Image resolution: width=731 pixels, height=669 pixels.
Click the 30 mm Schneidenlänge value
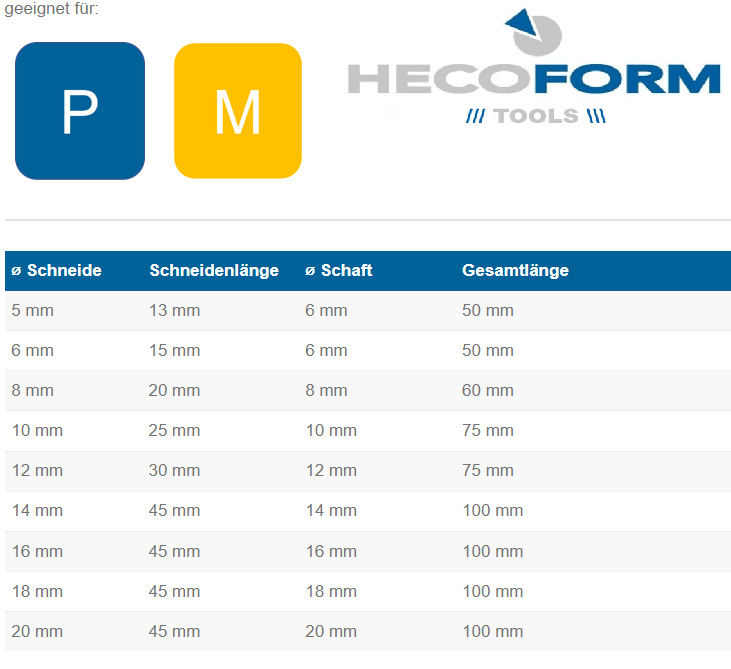[x=174, y=471]
